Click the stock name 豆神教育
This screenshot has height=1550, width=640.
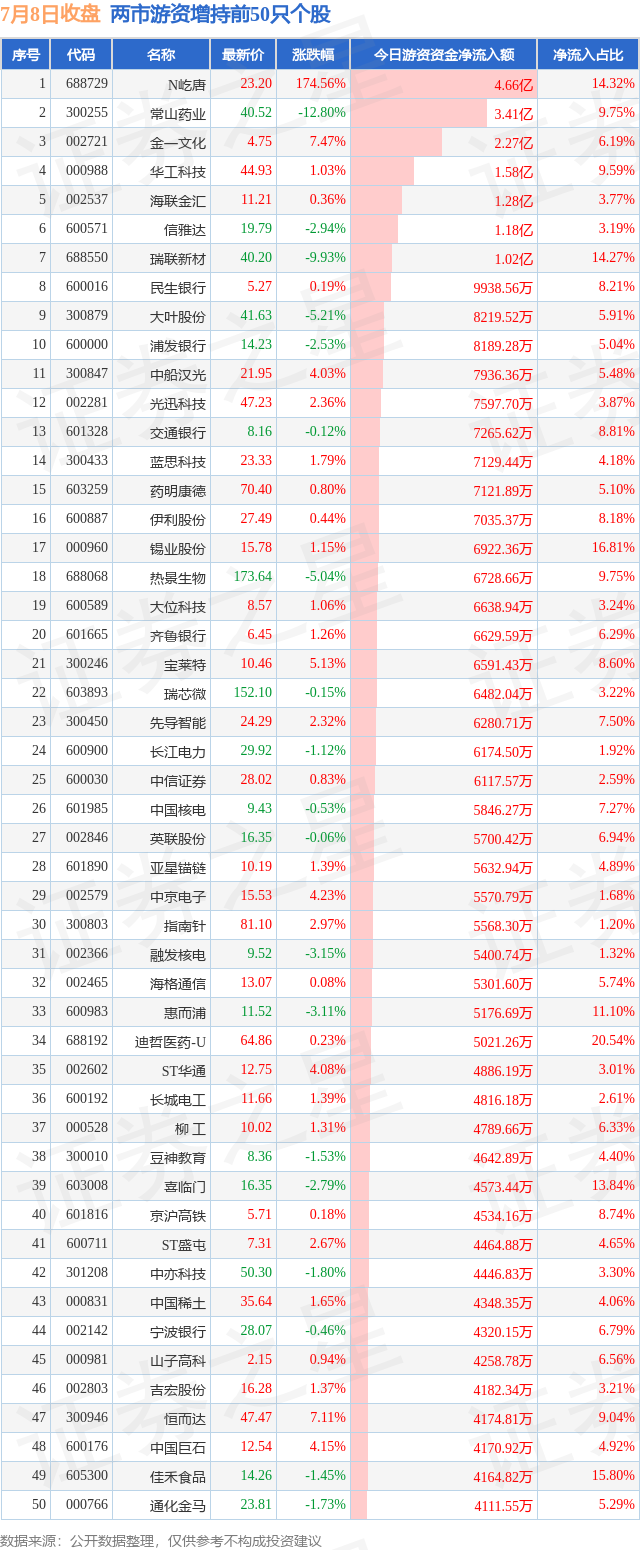(x=178, y=1157)
